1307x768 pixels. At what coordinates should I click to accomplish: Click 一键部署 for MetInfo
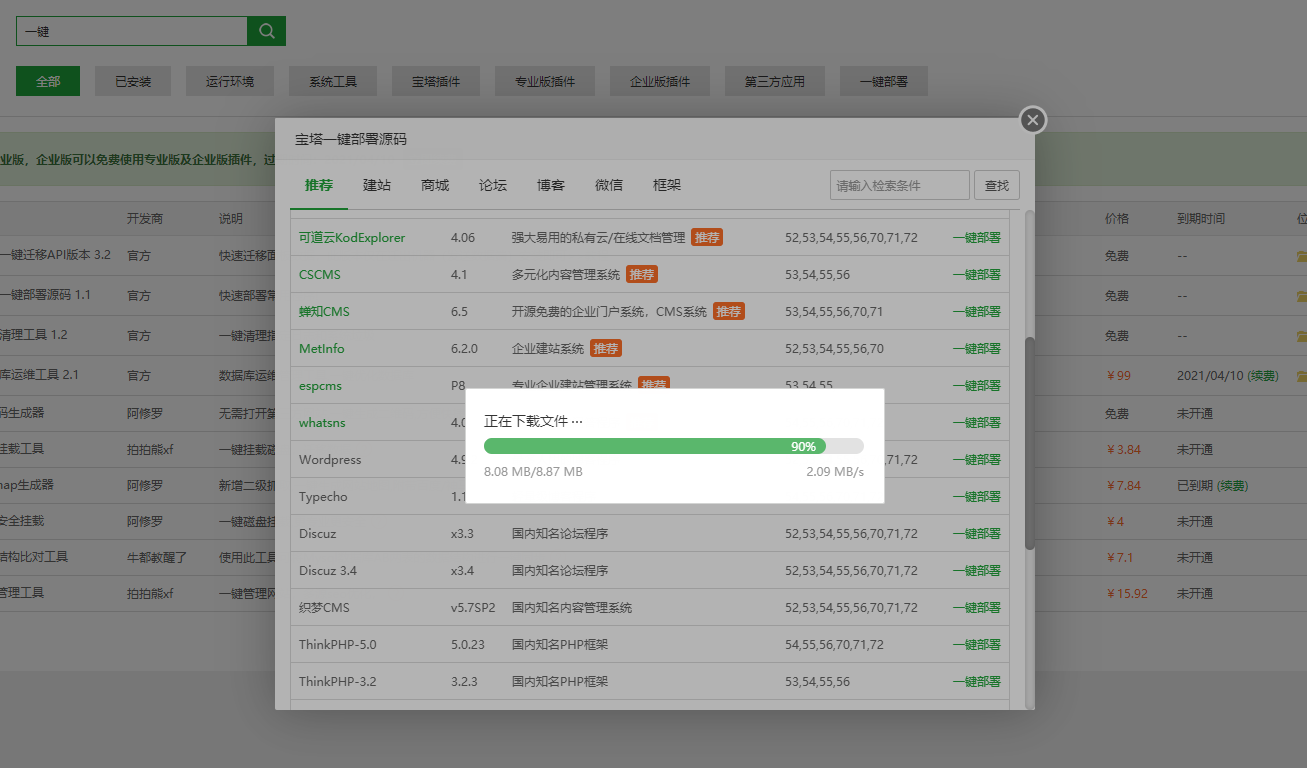(976, 349)
